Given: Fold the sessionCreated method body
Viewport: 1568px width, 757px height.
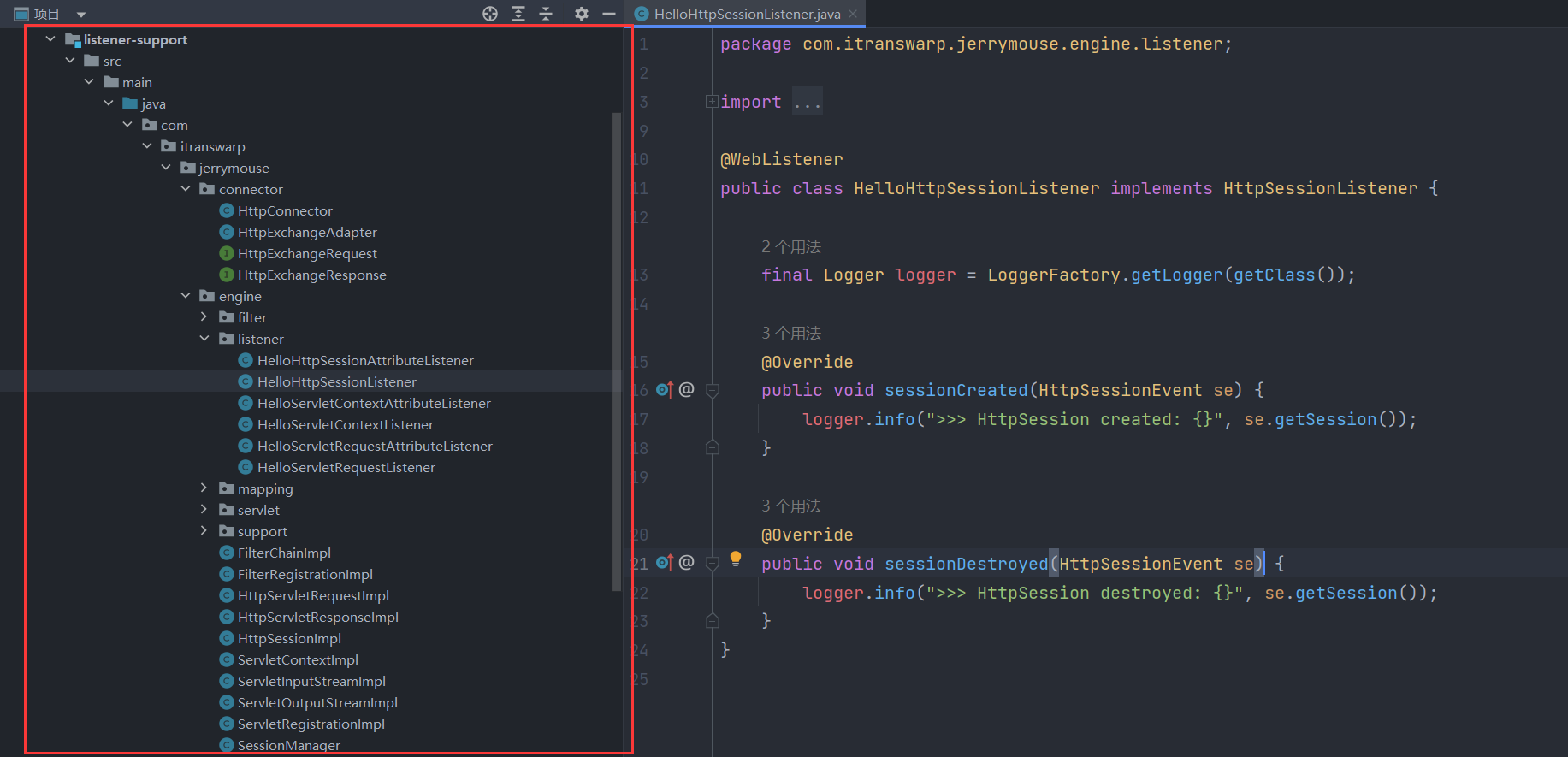Looking at the screenshot, I should [712, 391].
